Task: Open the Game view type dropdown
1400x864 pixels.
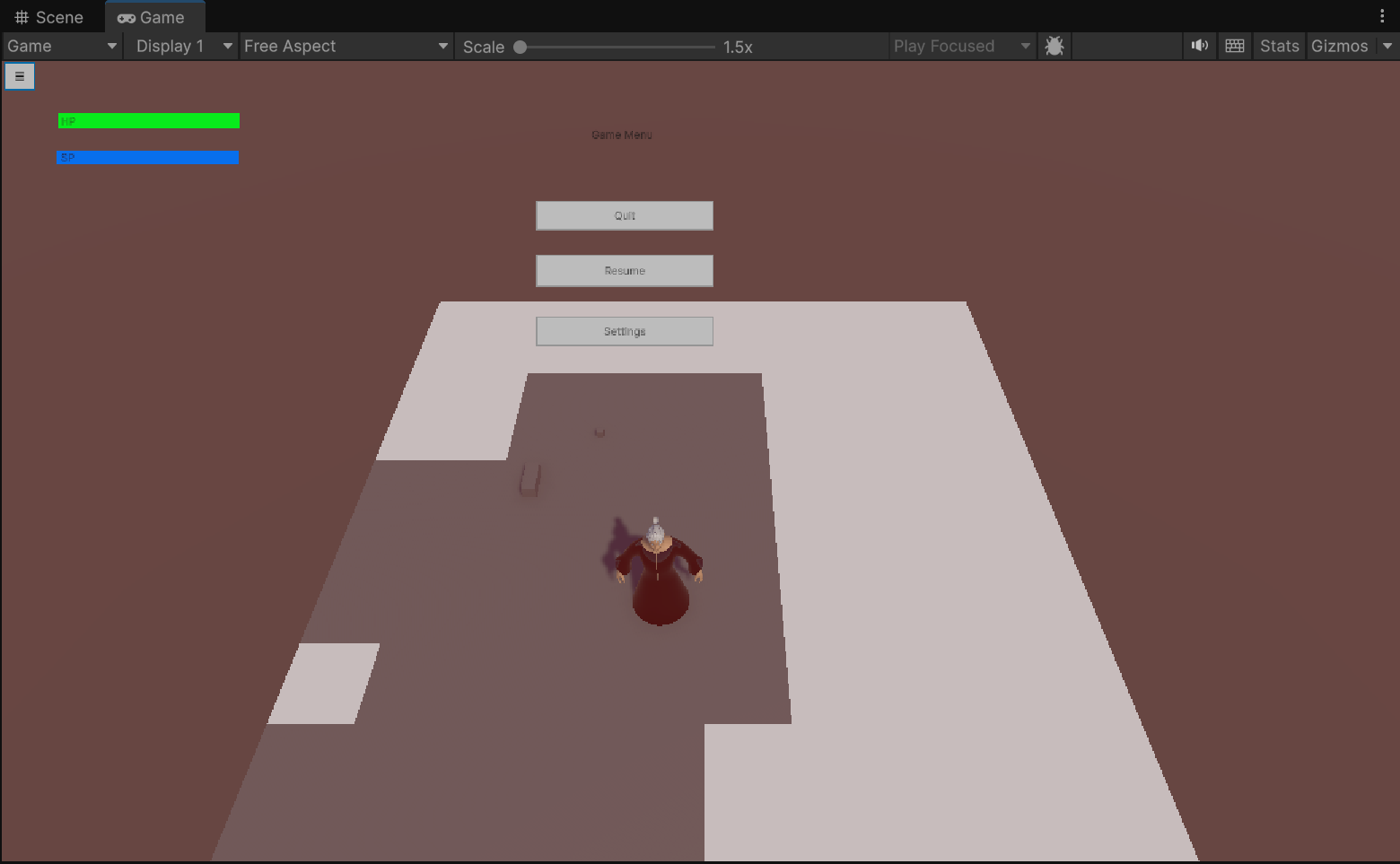Action: tap(62, 47)
